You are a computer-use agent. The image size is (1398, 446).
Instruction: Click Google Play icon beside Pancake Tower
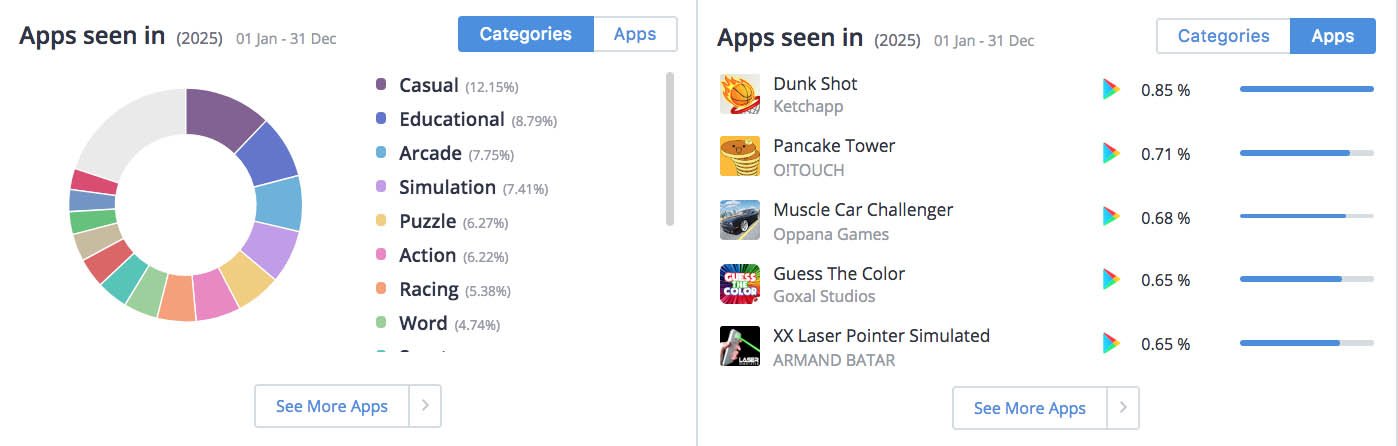click(1111, 153)
